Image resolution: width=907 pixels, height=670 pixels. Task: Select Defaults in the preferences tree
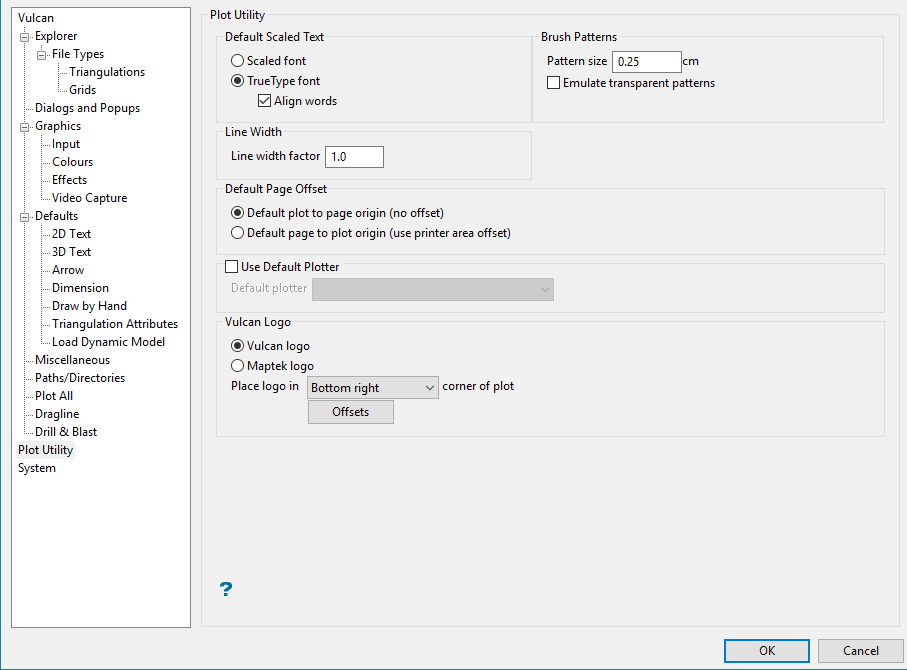(56, 216)
